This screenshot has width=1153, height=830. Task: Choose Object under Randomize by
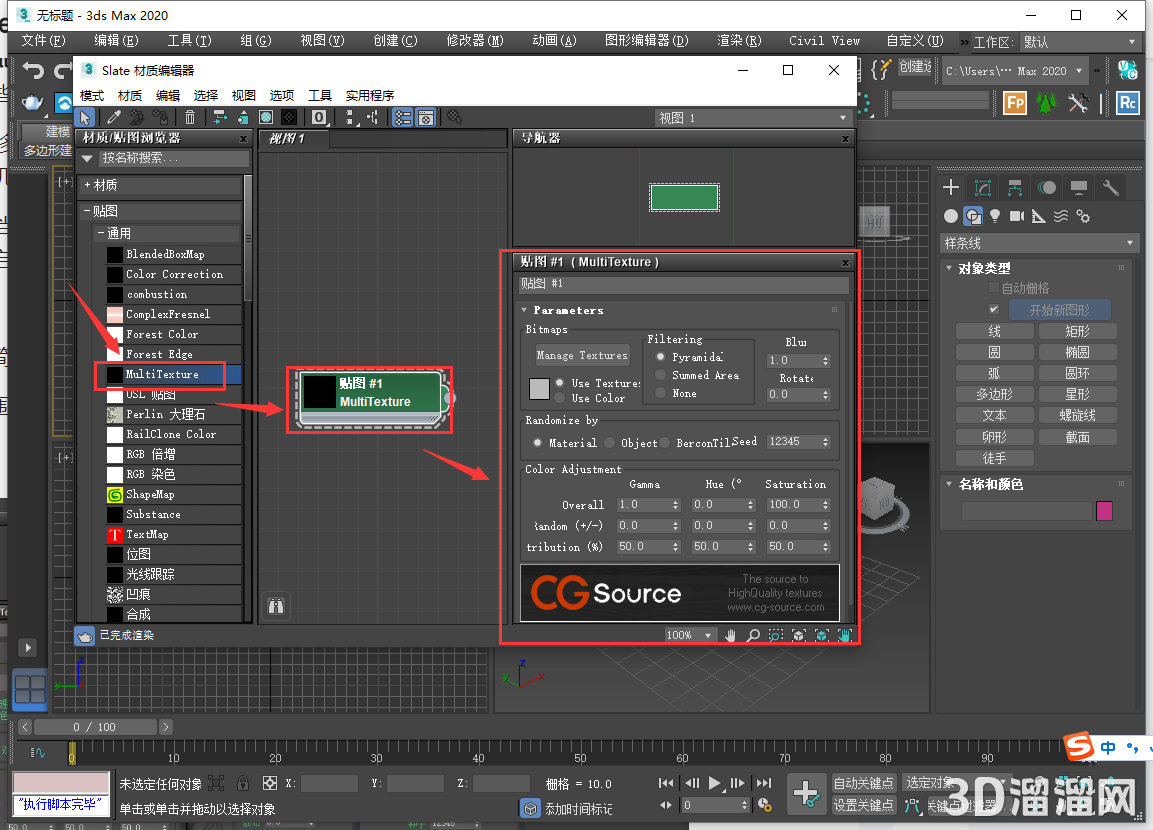pos(610,443)
